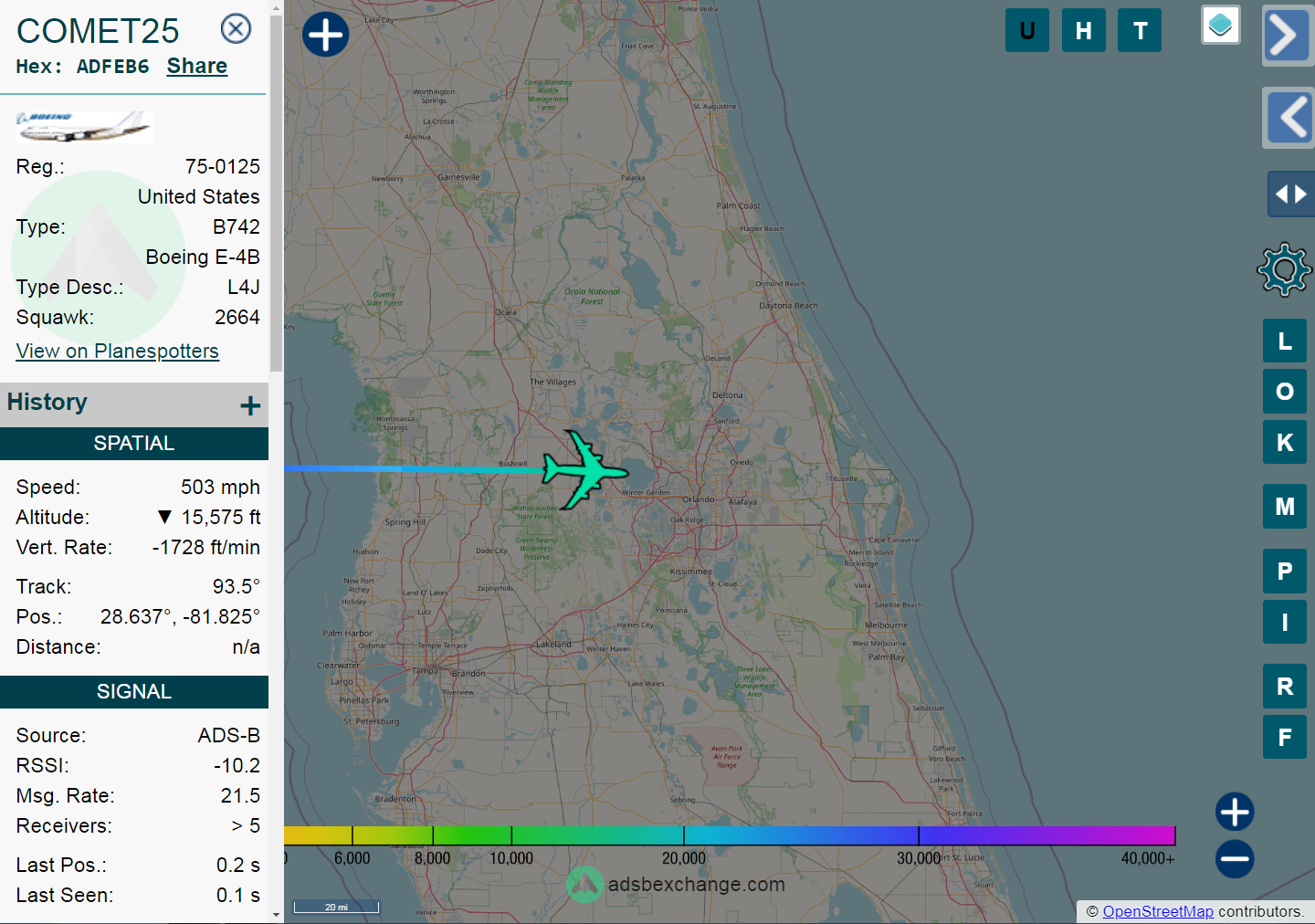
Task: Click the source value ADS-B
Action: pos(229,735)
